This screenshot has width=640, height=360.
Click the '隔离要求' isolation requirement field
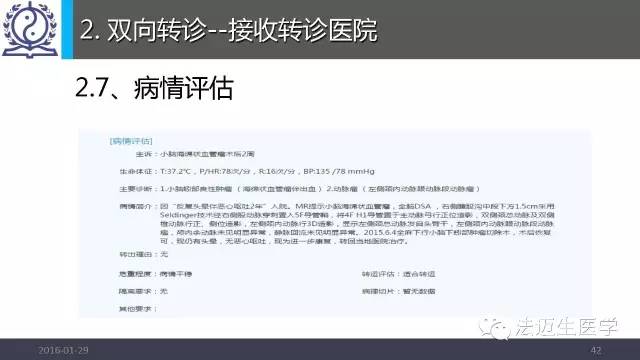tap(143, 291)
